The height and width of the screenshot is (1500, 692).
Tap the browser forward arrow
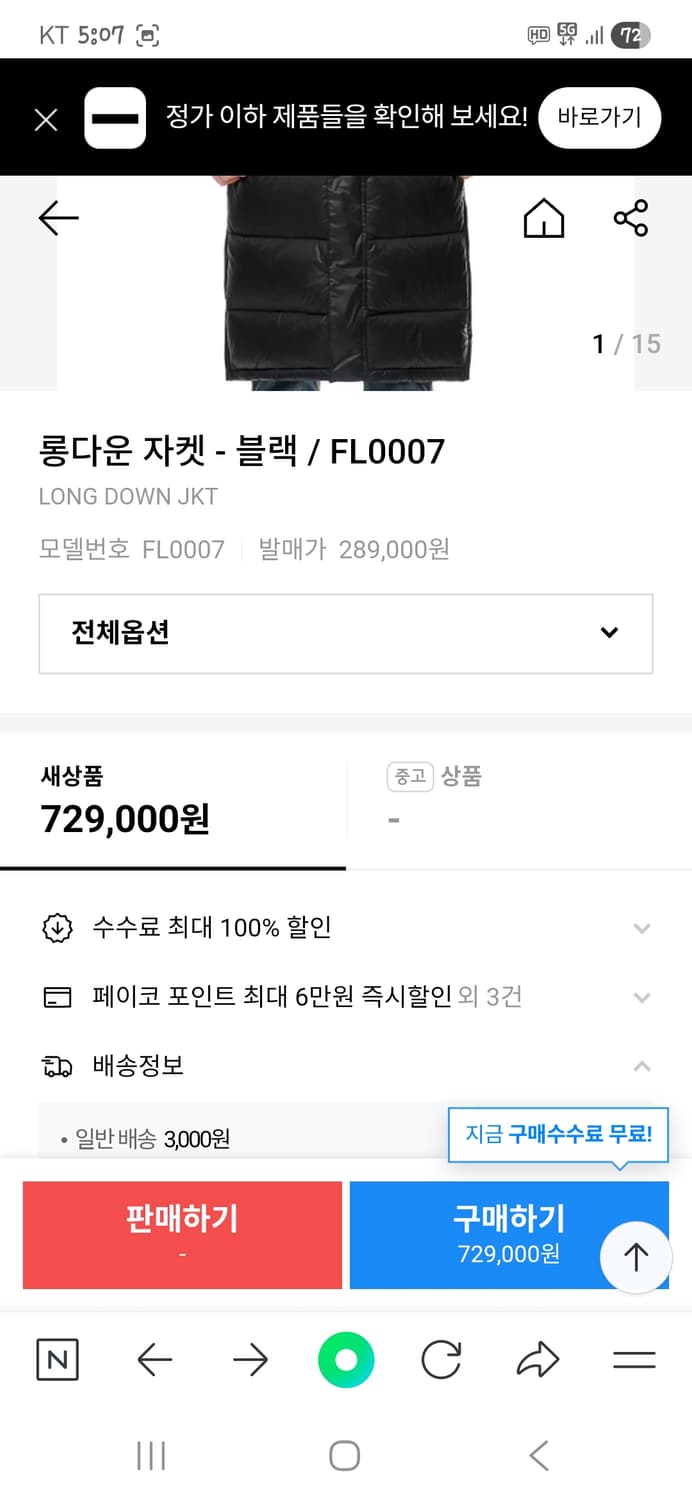(x=249, y=1359)
